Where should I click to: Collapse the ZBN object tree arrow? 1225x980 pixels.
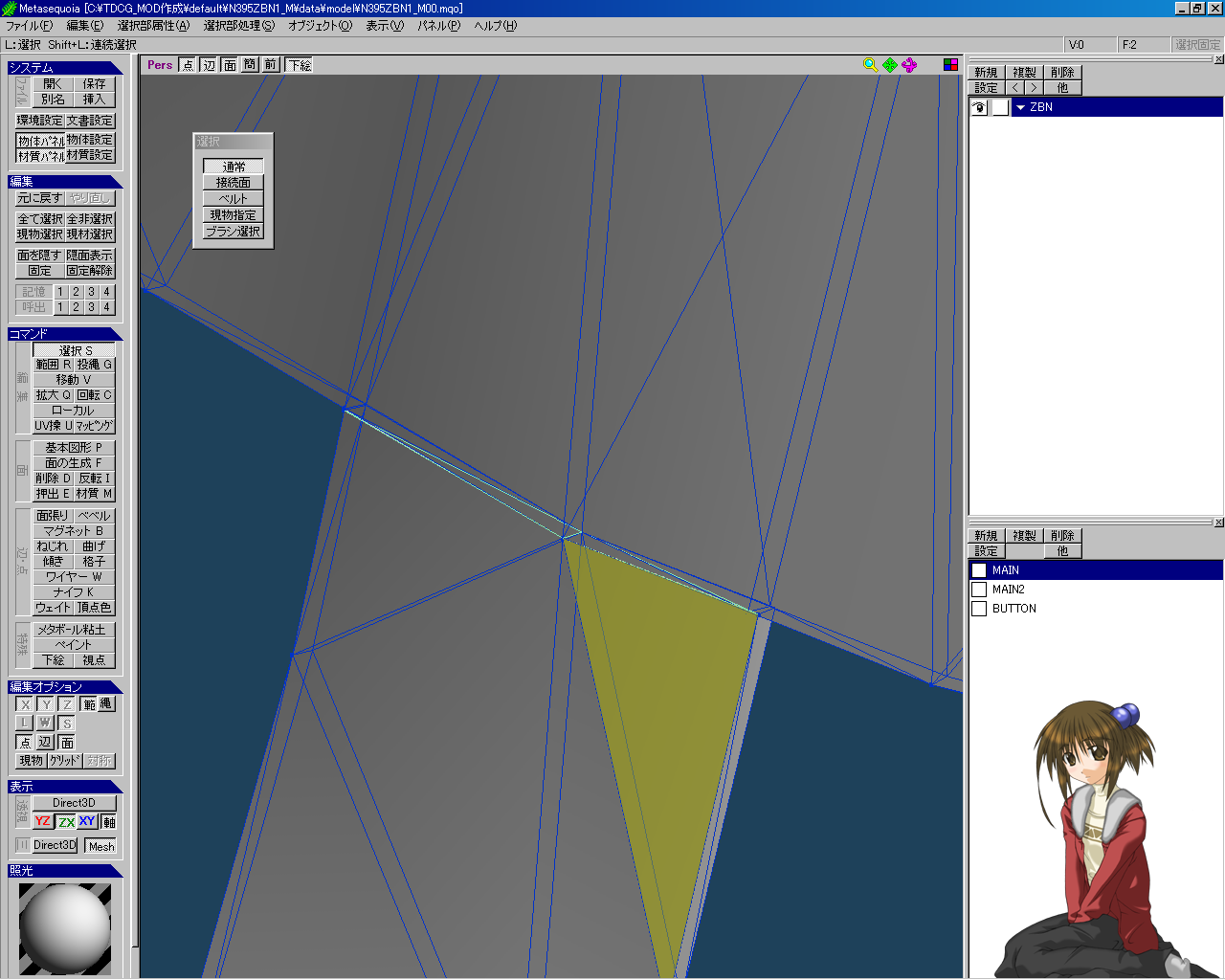tap(1020, 107)
